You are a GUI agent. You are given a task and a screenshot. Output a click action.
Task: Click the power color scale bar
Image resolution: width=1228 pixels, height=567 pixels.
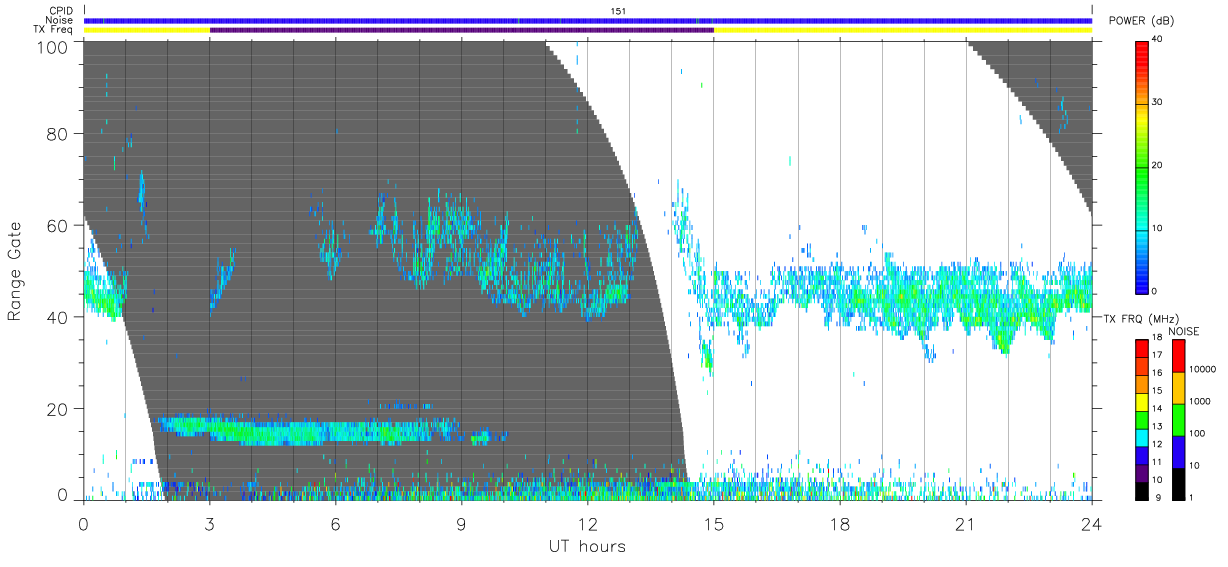coord(1142,166)
